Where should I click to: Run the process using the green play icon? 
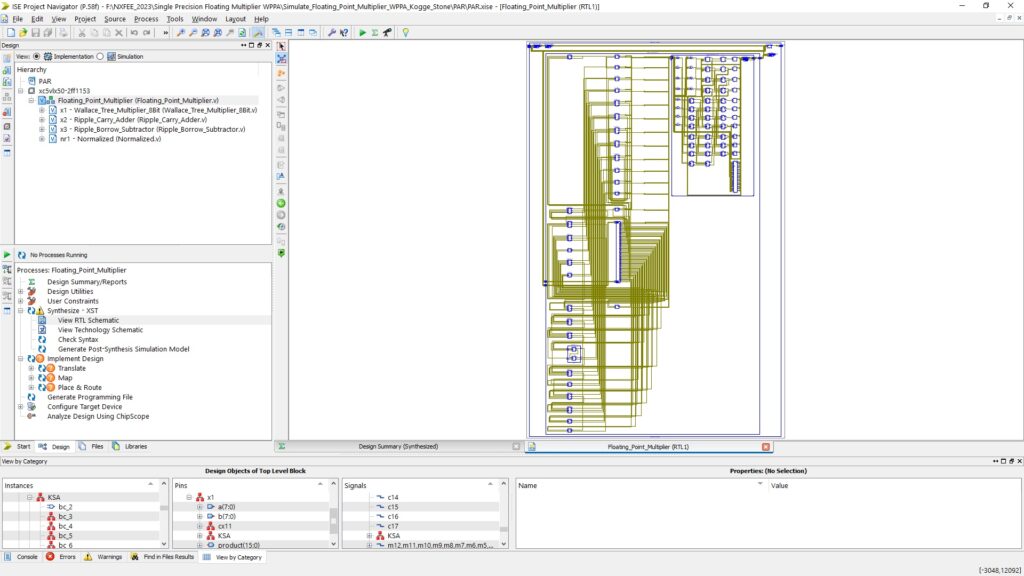(363, 33)
